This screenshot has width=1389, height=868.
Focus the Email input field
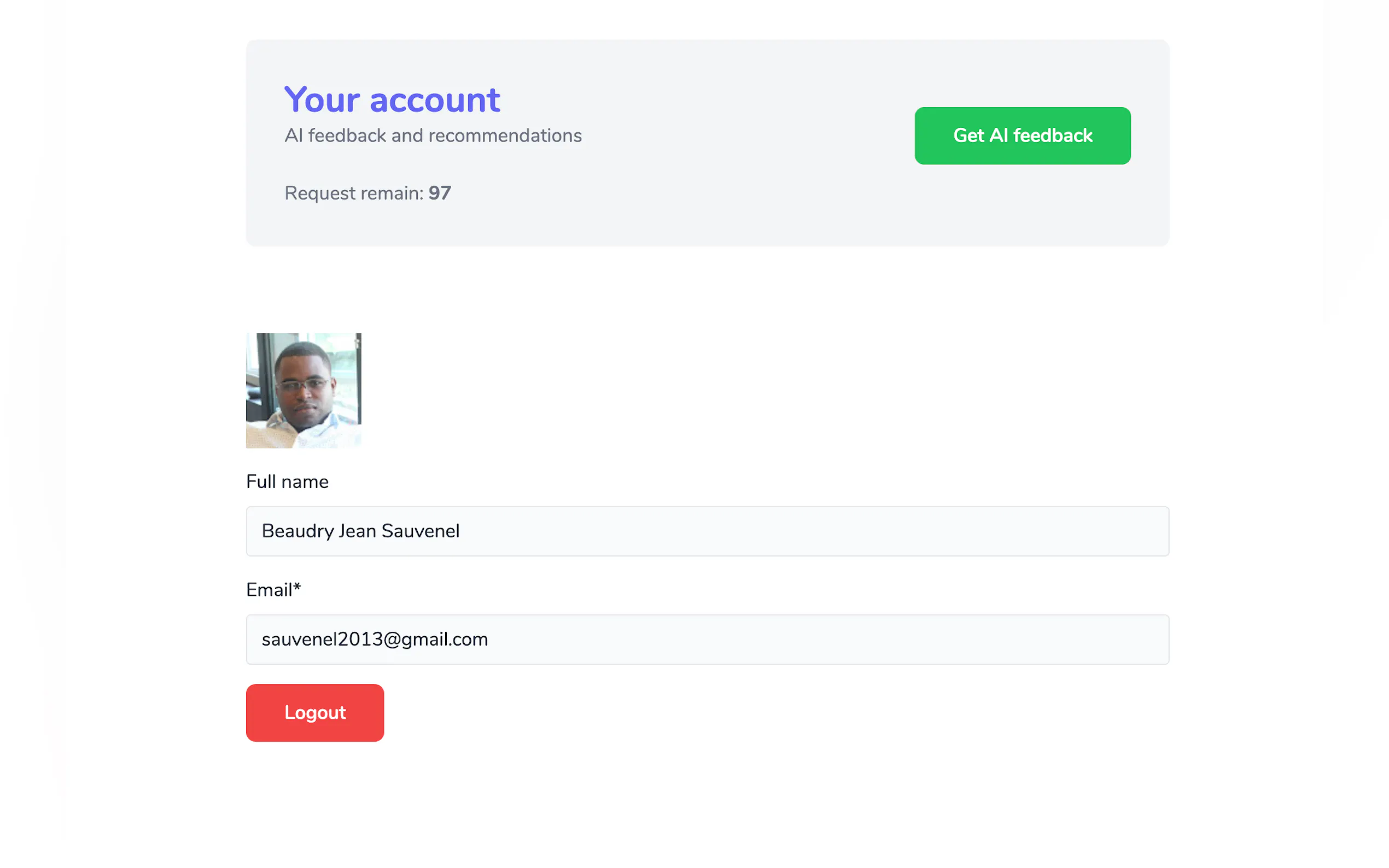pyautogui.click(x=804, y=640)
